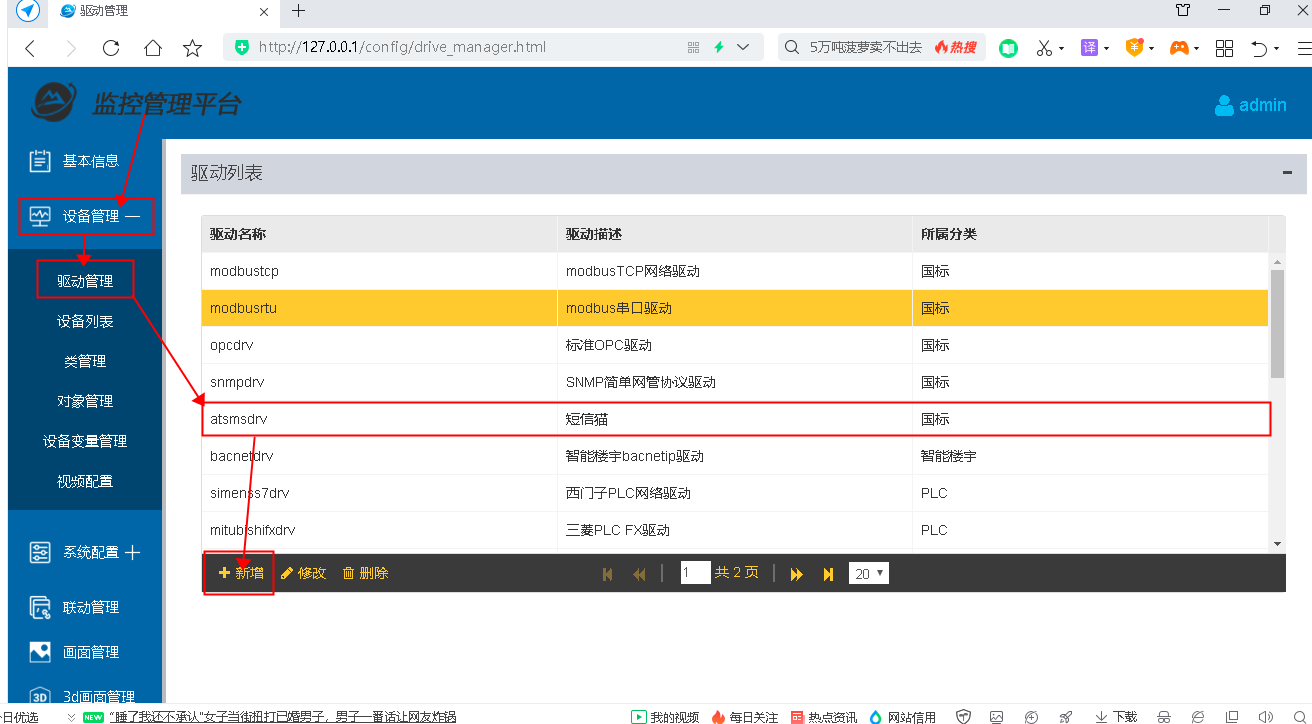Open dropdown arrow next to game controller
This screenshot has height=724, width=1312.
1196,48
